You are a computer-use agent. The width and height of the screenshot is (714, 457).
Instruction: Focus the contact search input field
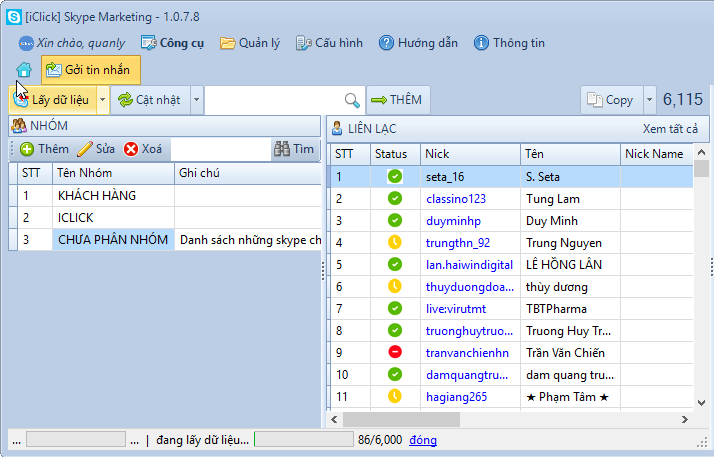[273, 100]
